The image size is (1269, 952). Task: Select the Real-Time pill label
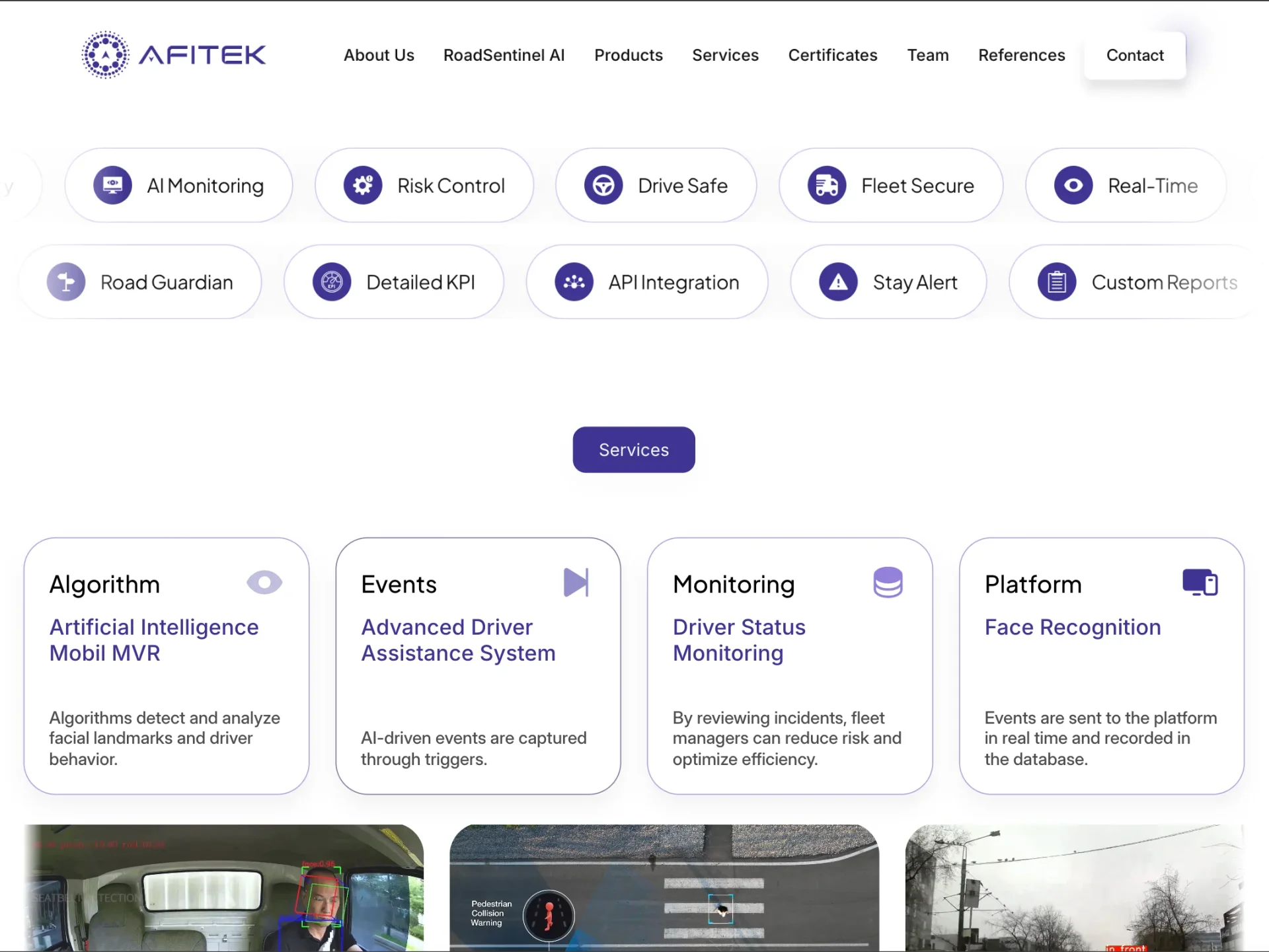1153,186
